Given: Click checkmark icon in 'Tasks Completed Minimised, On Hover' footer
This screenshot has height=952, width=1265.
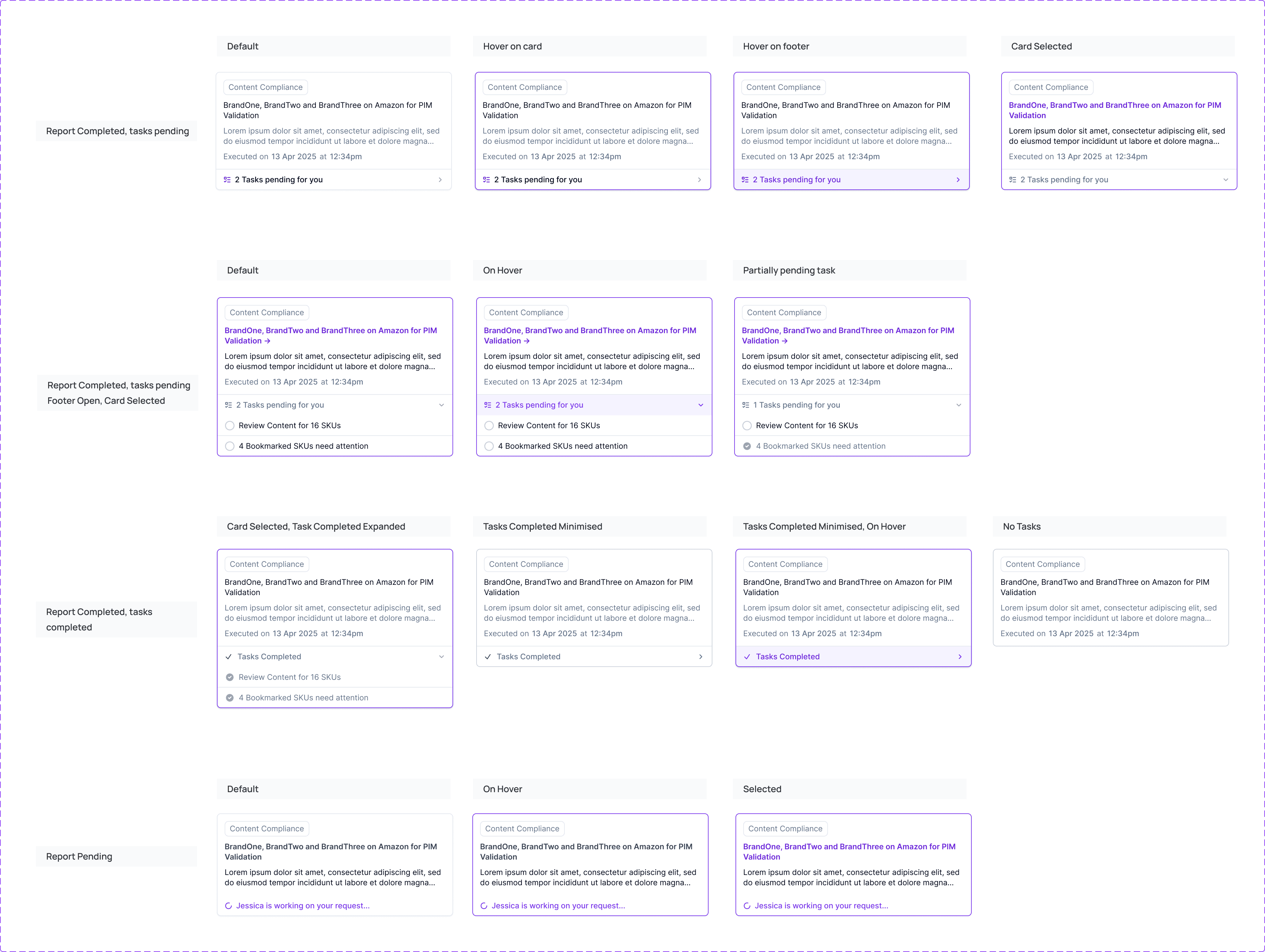Looking at the screenshot, I should (x=747, y=657).
